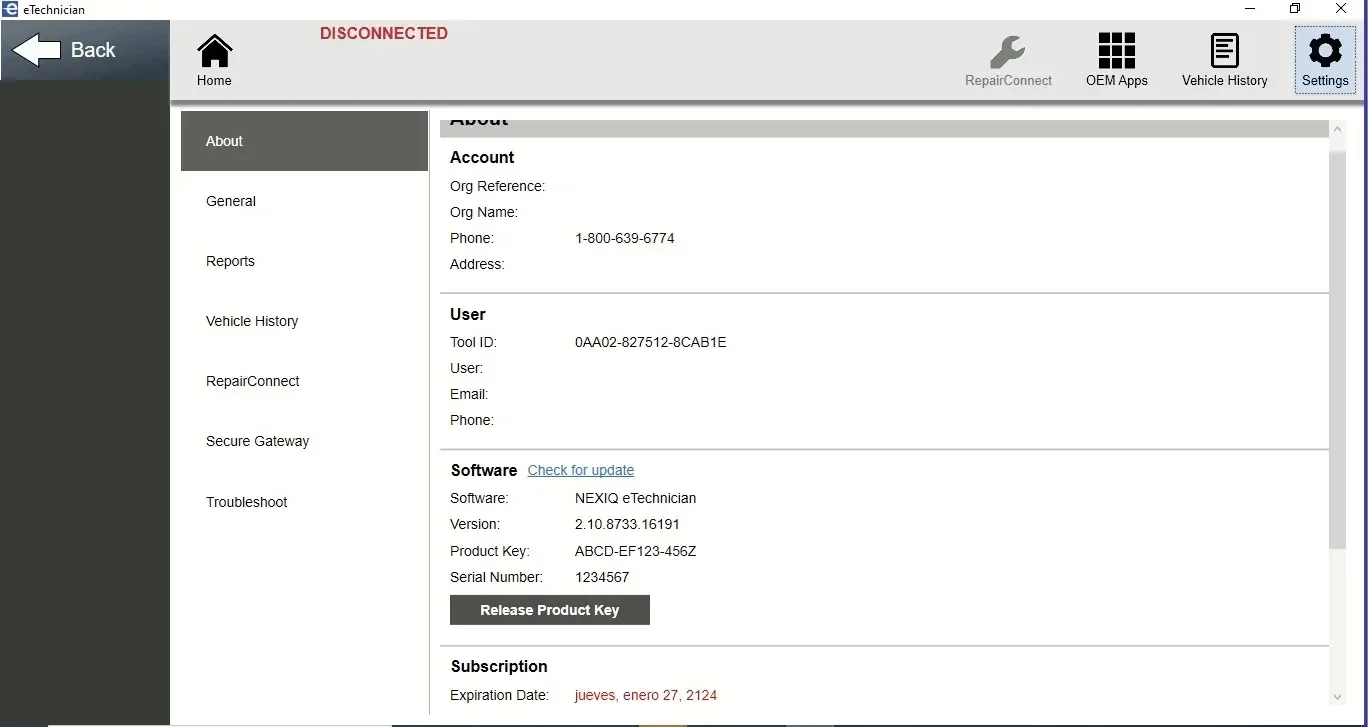
Task: Open the Reports settings tab
Action: coord(304,261)
